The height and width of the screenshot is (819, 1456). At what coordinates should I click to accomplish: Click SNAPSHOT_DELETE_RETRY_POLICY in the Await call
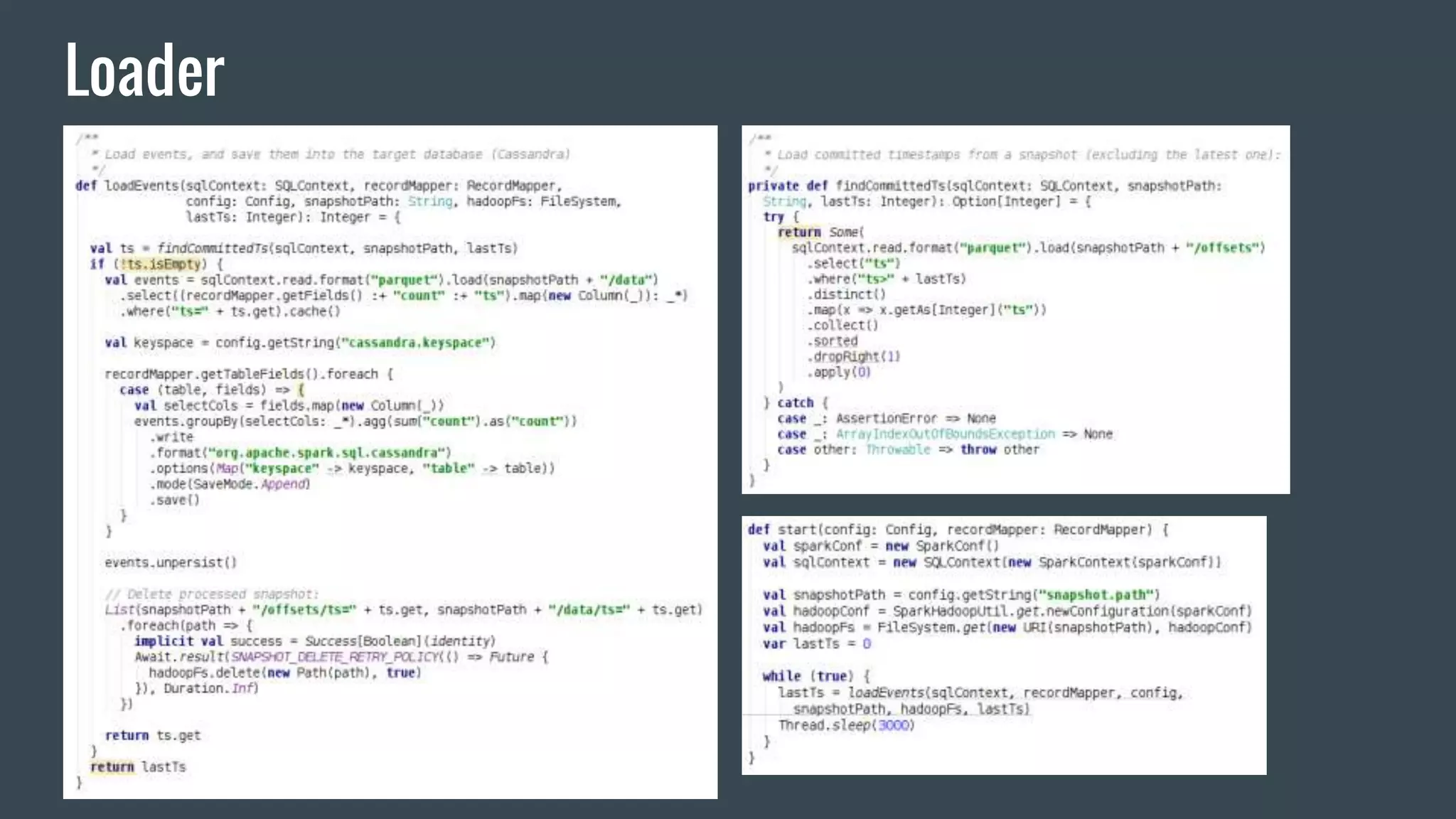[334, 657]
